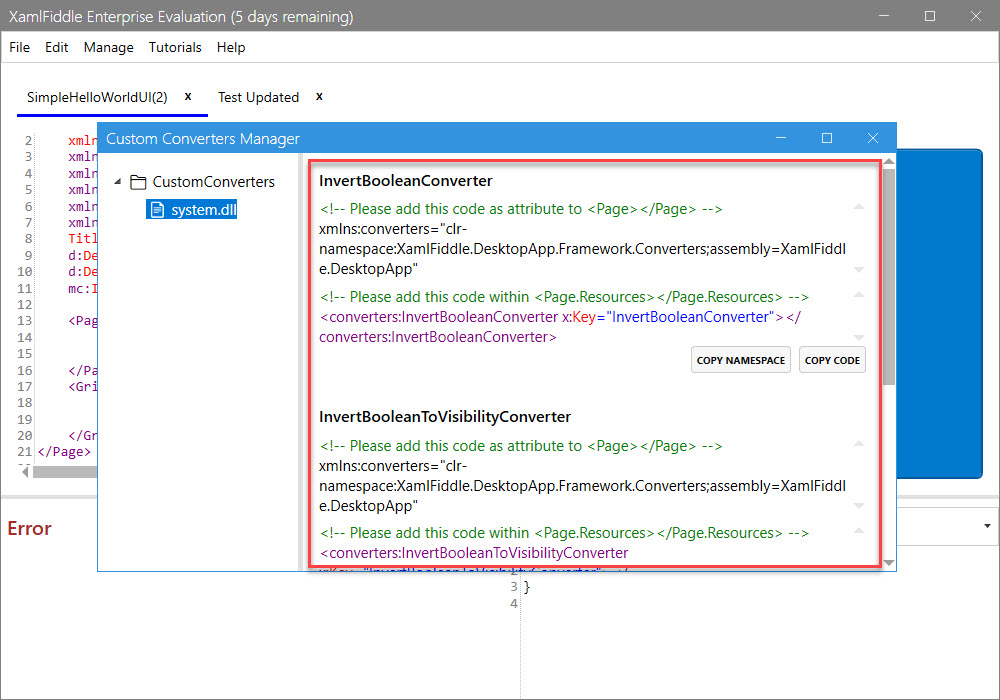Open the File menu
1000x700 pixels.
coord(19,47)
